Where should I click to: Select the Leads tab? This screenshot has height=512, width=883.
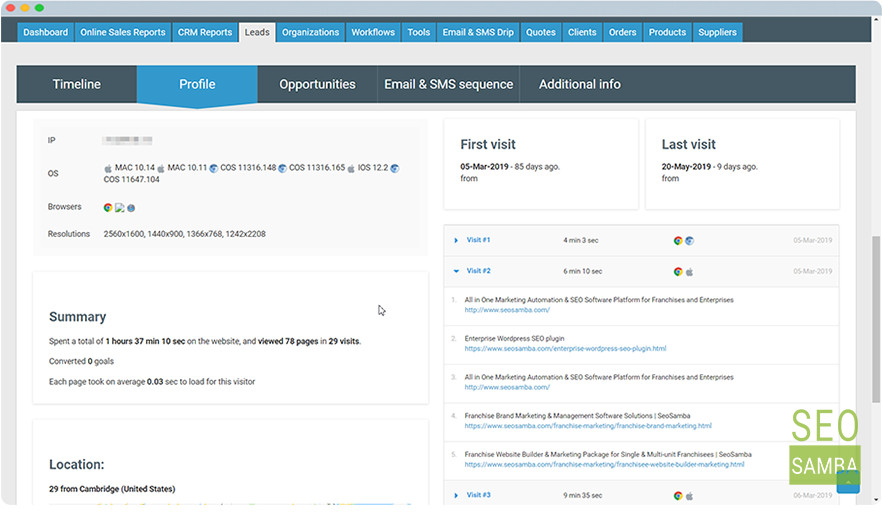[x=257, y=32]
